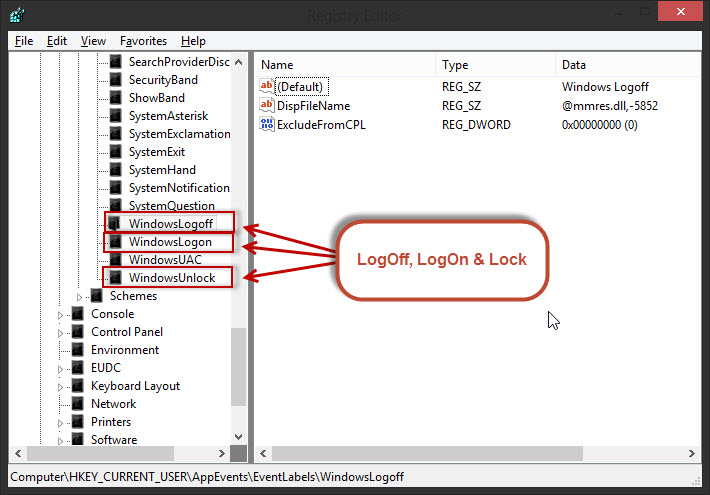Select the WindowsUAC key folder icon

click(116, 260)
